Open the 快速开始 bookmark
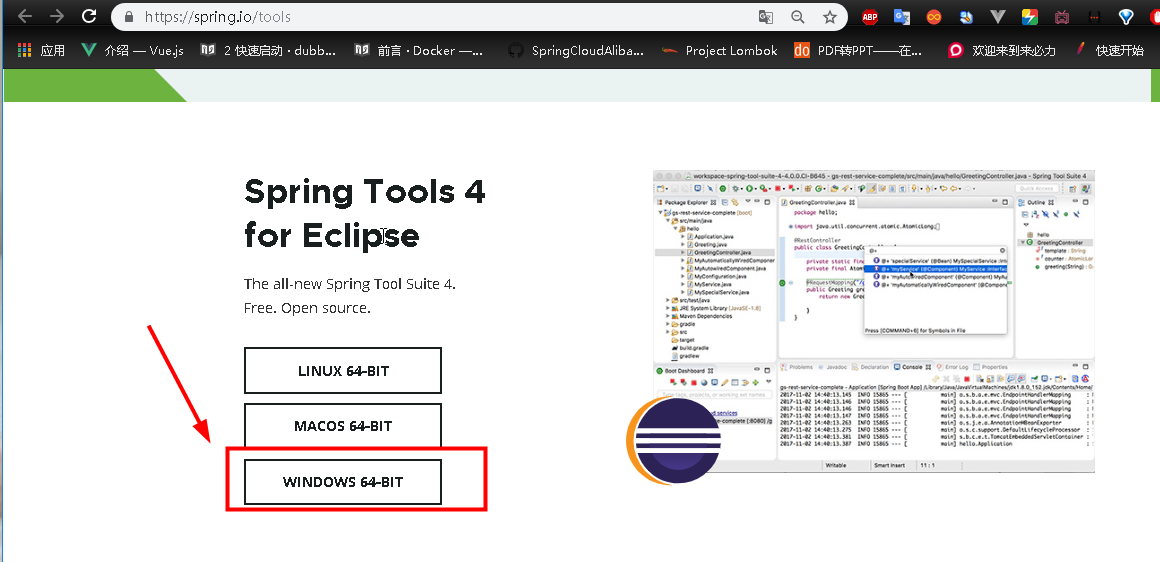 pos(1109,50)
